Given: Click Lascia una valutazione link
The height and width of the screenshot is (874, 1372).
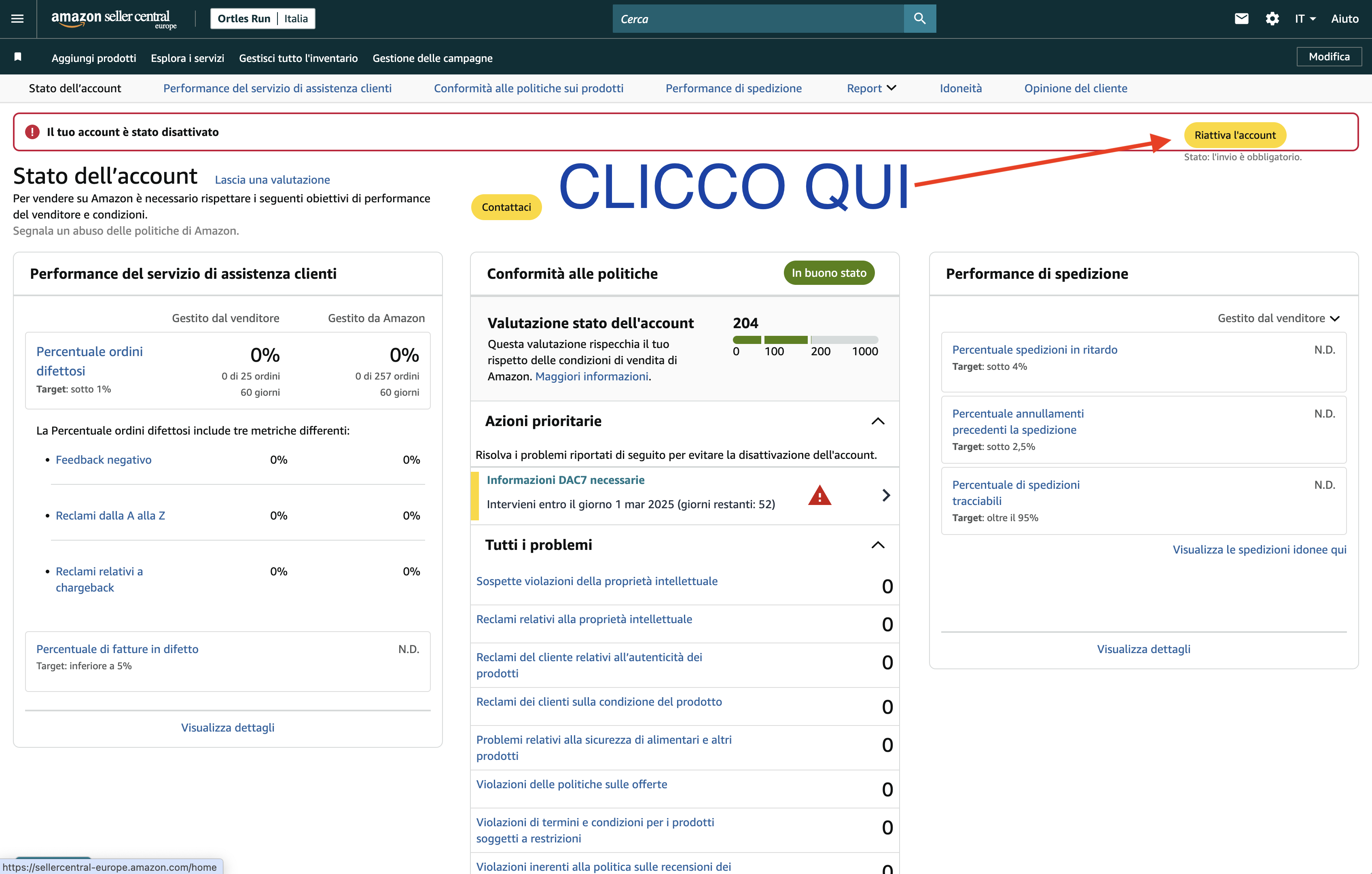Looking at the screenshot, I should click(272, 180).
